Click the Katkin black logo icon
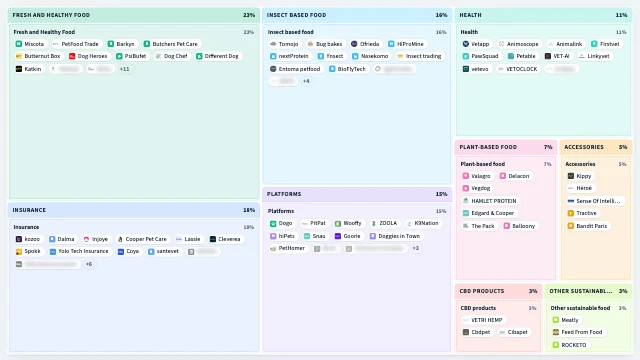640x360 pixels. point(19,69)
